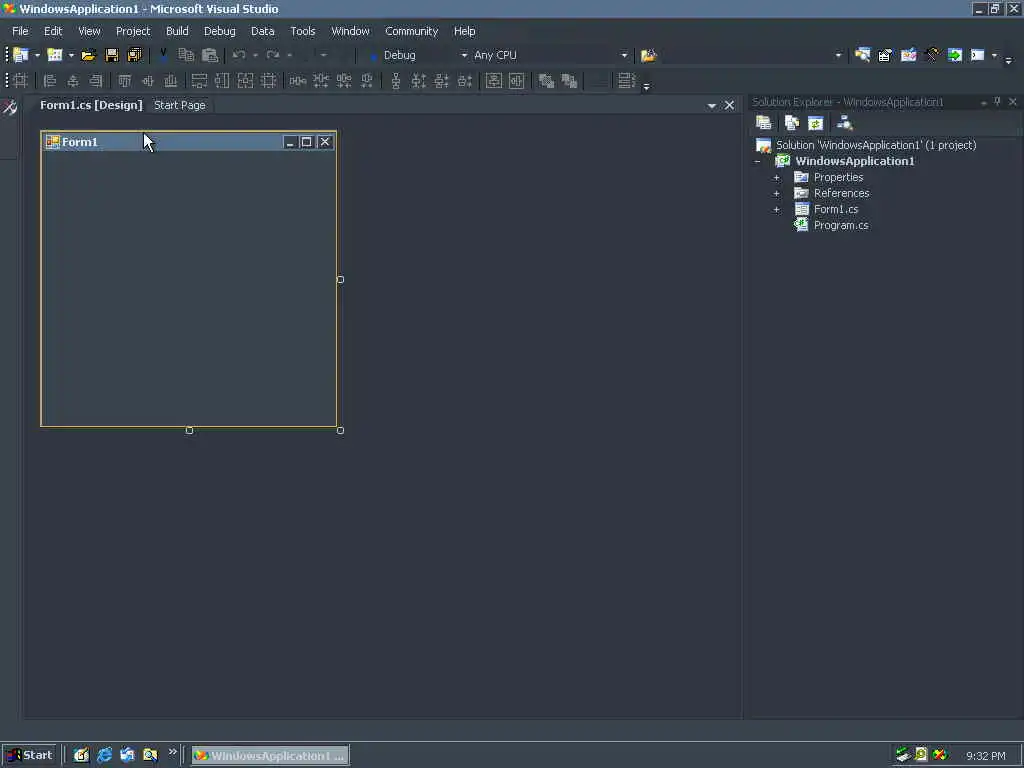Click the Undo arrow icon

click(239, 56)
